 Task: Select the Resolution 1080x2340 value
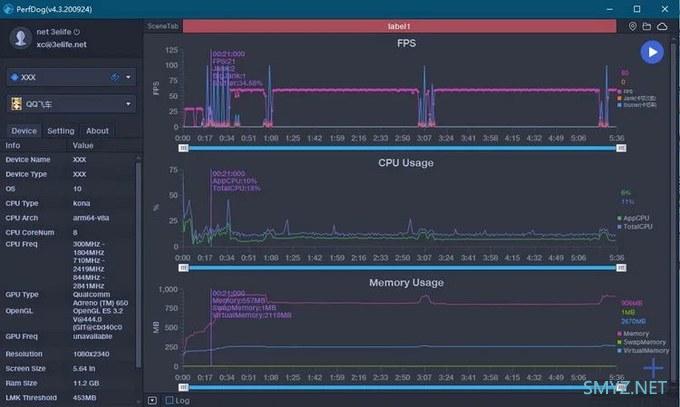[x=91, y=354]
